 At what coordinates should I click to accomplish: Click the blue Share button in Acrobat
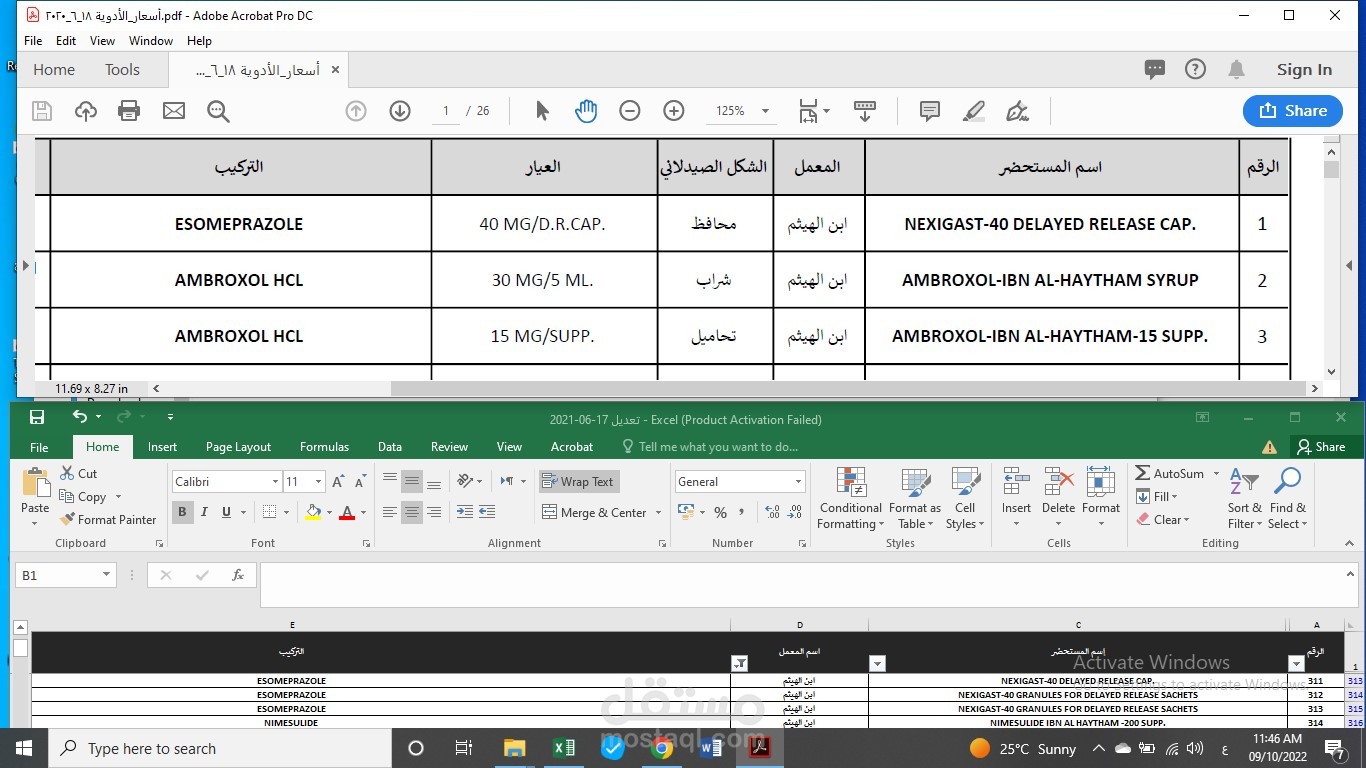tap(1292, 111)
